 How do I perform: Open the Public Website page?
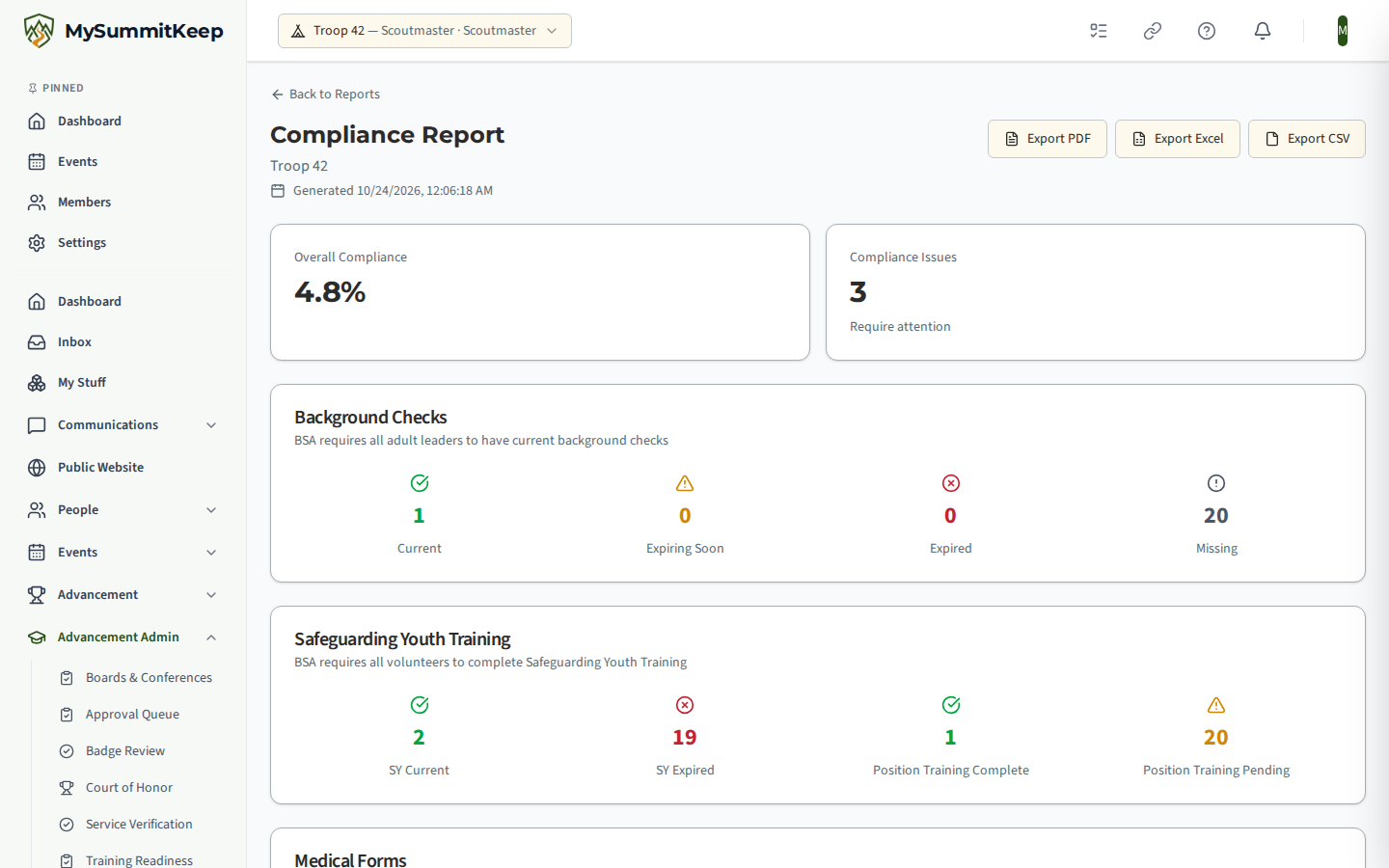coord(123,467)
